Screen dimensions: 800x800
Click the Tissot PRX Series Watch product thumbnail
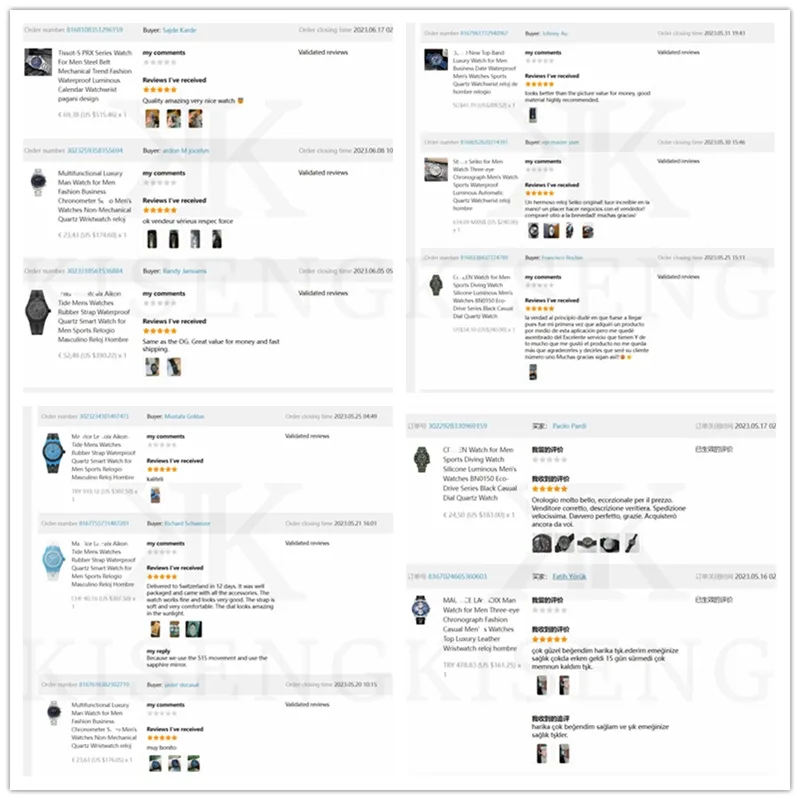tap(38, 62)
